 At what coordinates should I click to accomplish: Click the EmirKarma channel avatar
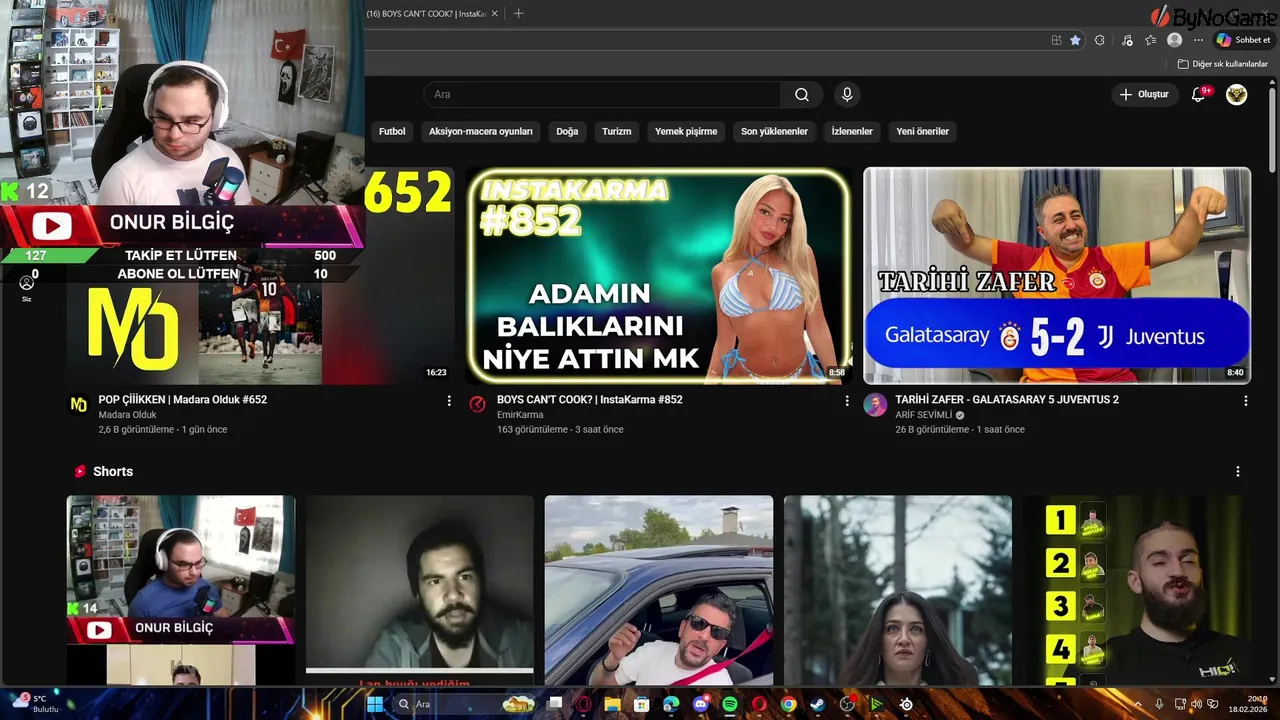point(478,404)
